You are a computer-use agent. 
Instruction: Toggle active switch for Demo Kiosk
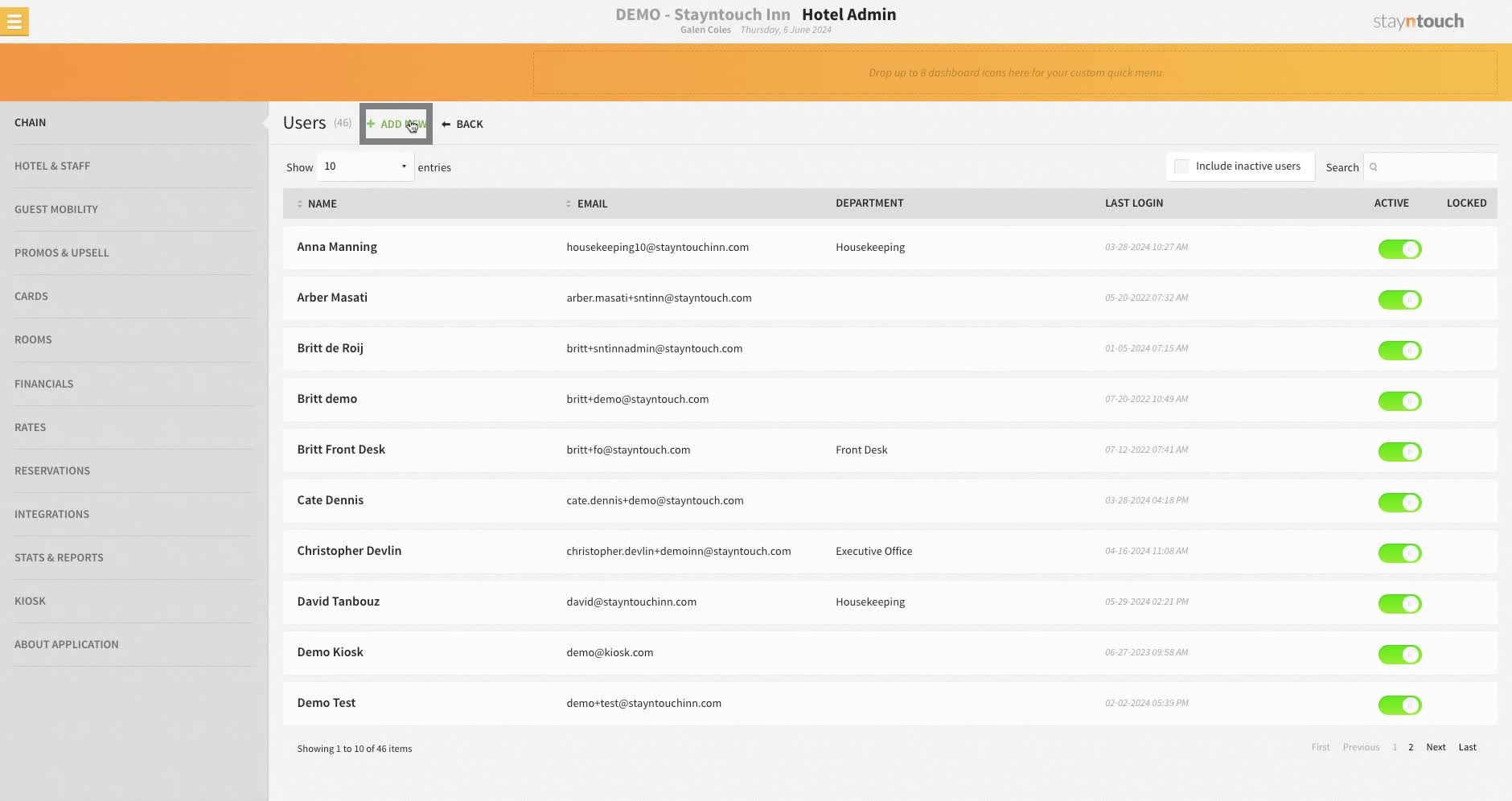tap(1399, 655)
